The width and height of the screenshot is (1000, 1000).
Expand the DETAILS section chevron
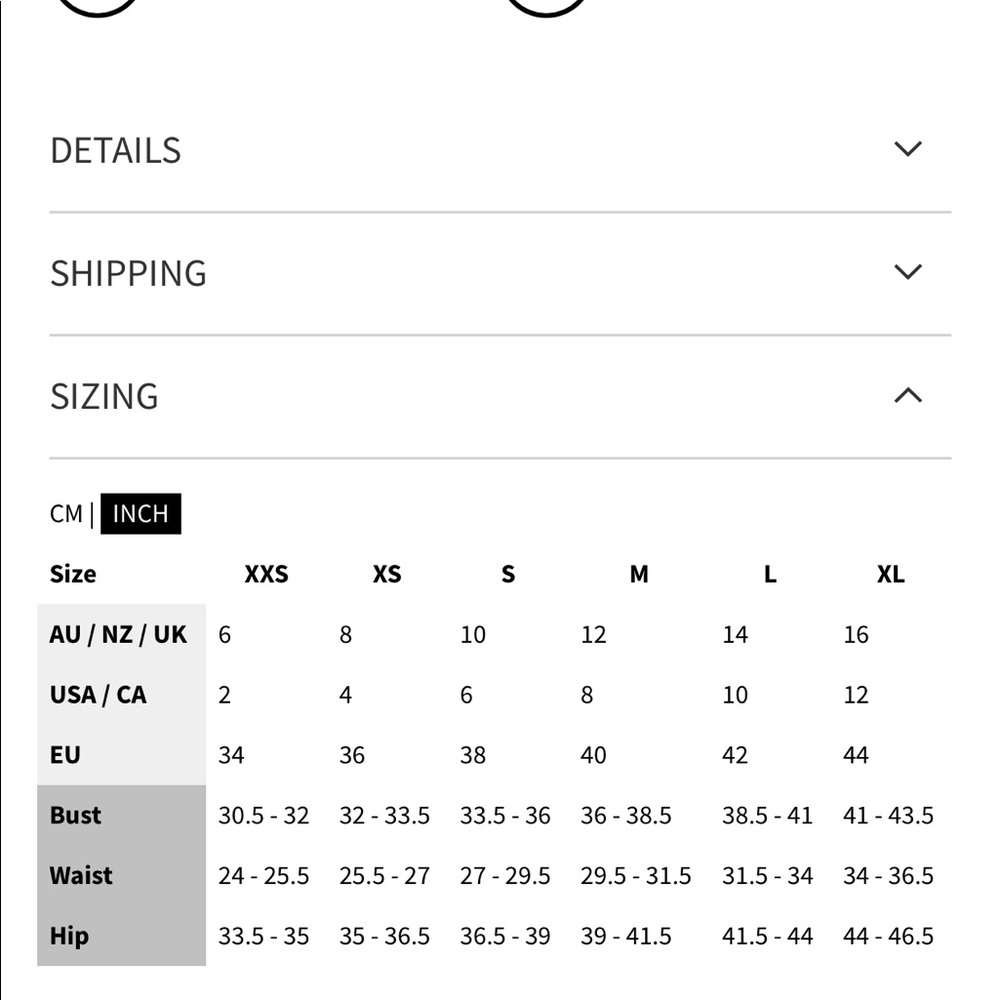click(908, 149)
